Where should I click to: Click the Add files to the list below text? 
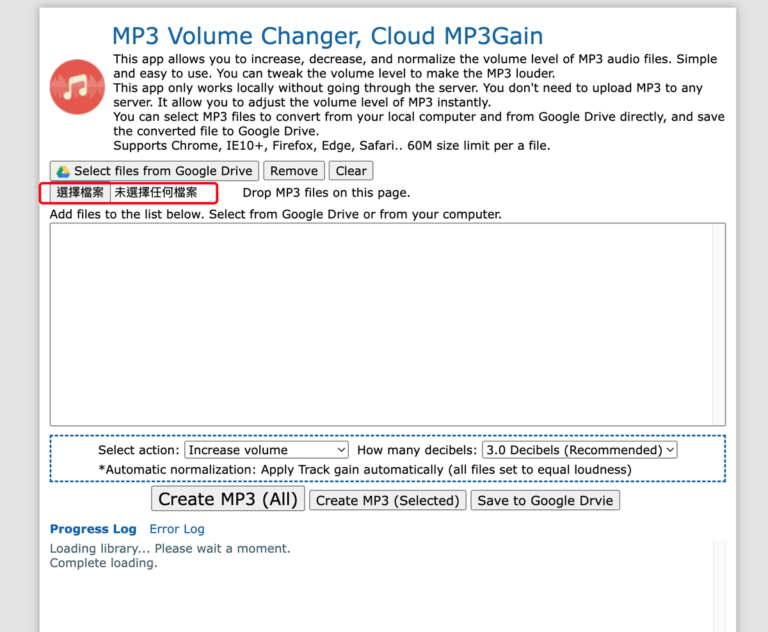point(276,214)
